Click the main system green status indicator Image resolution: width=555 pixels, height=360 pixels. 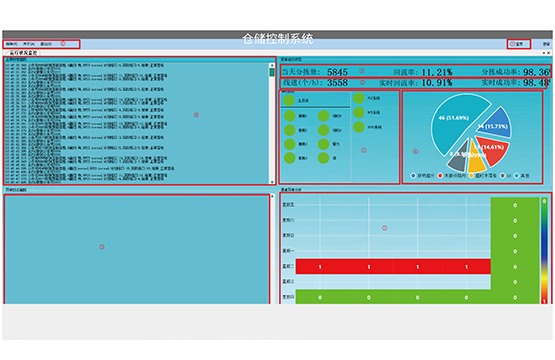(289, 100)
